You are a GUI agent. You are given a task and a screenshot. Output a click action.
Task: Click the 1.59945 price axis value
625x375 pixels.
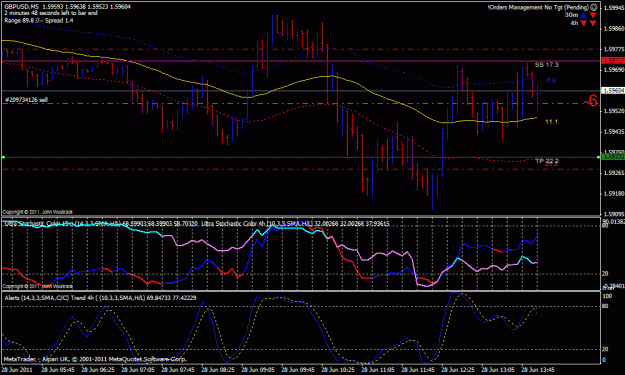coord(614,8)
